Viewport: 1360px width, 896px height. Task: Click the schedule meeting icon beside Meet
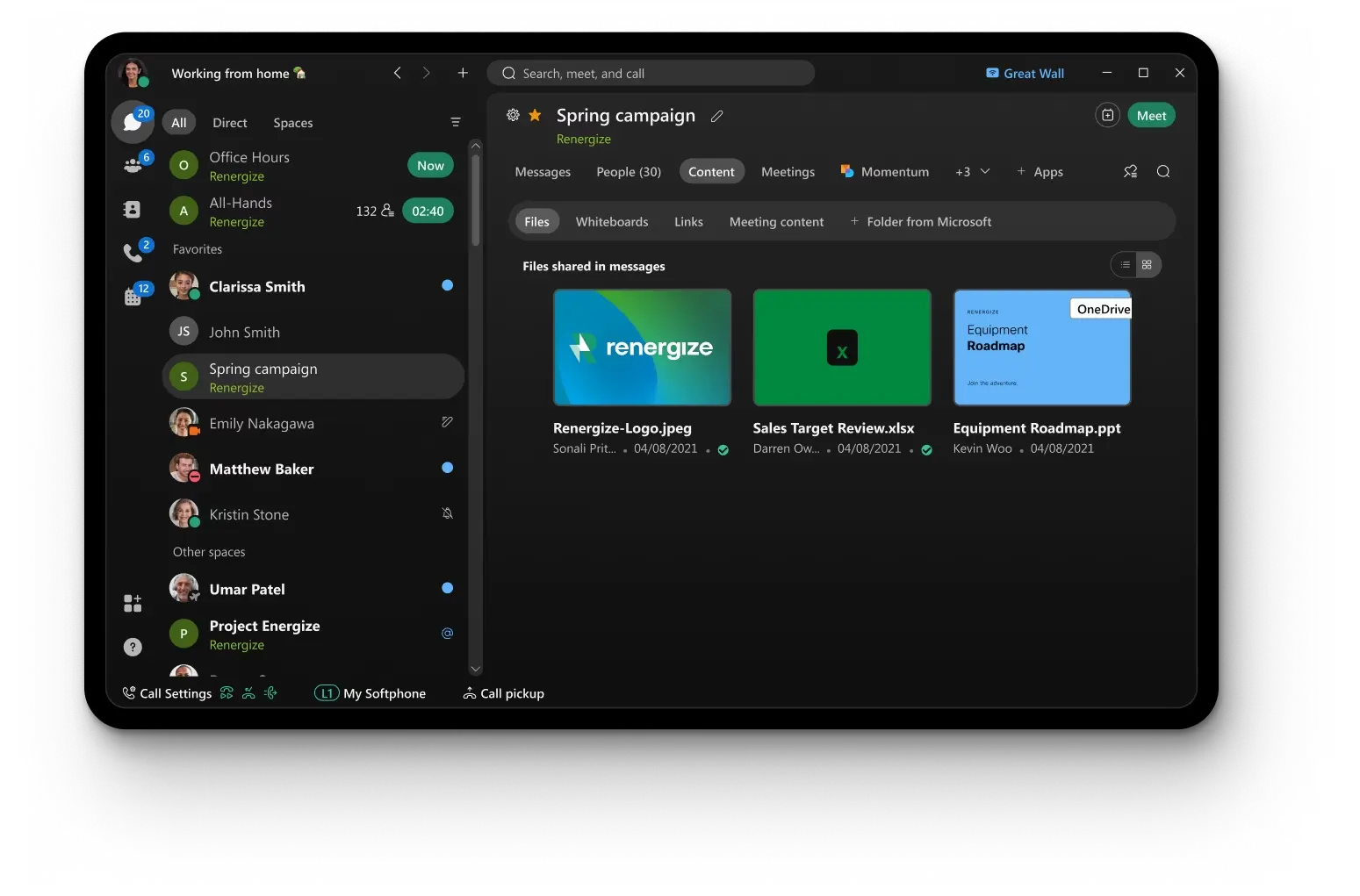(1108, 116)
